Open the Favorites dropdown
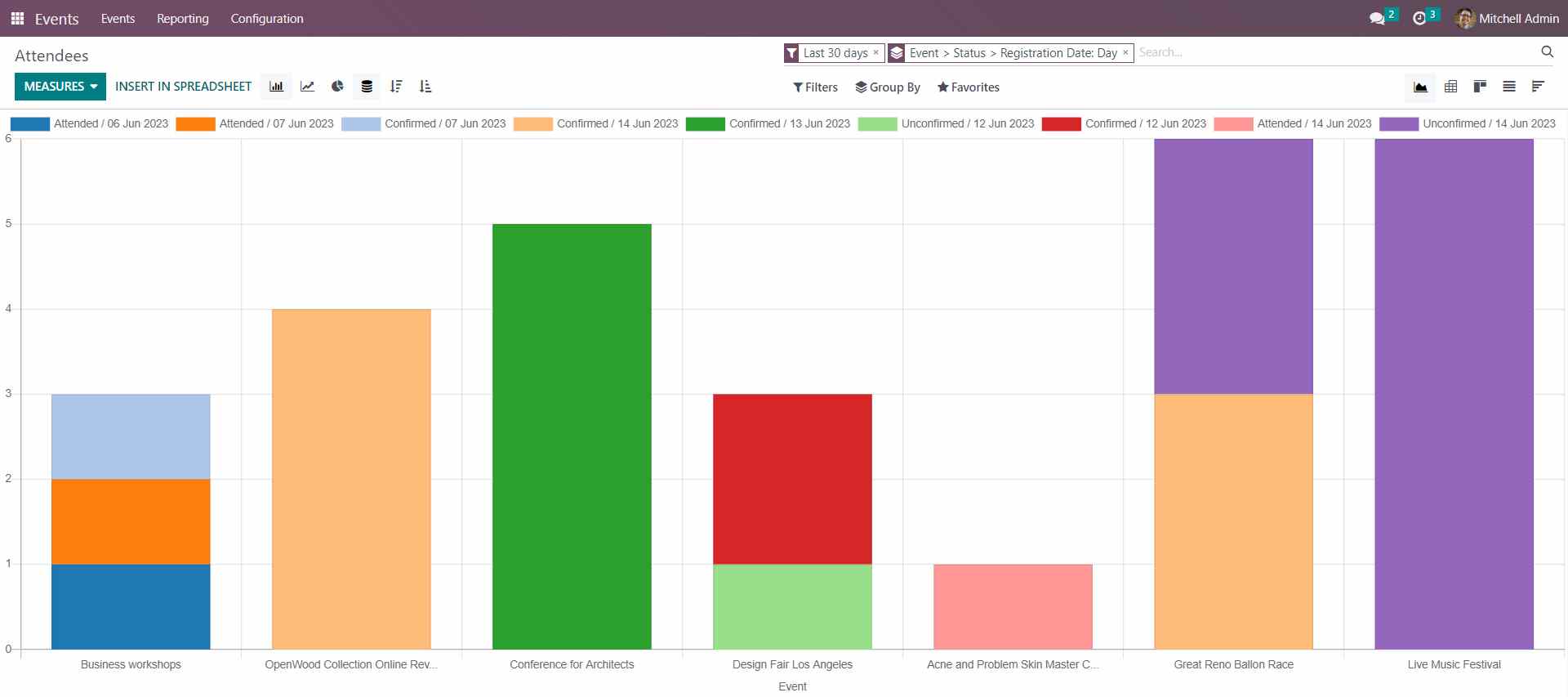 (x=968, y=87)
